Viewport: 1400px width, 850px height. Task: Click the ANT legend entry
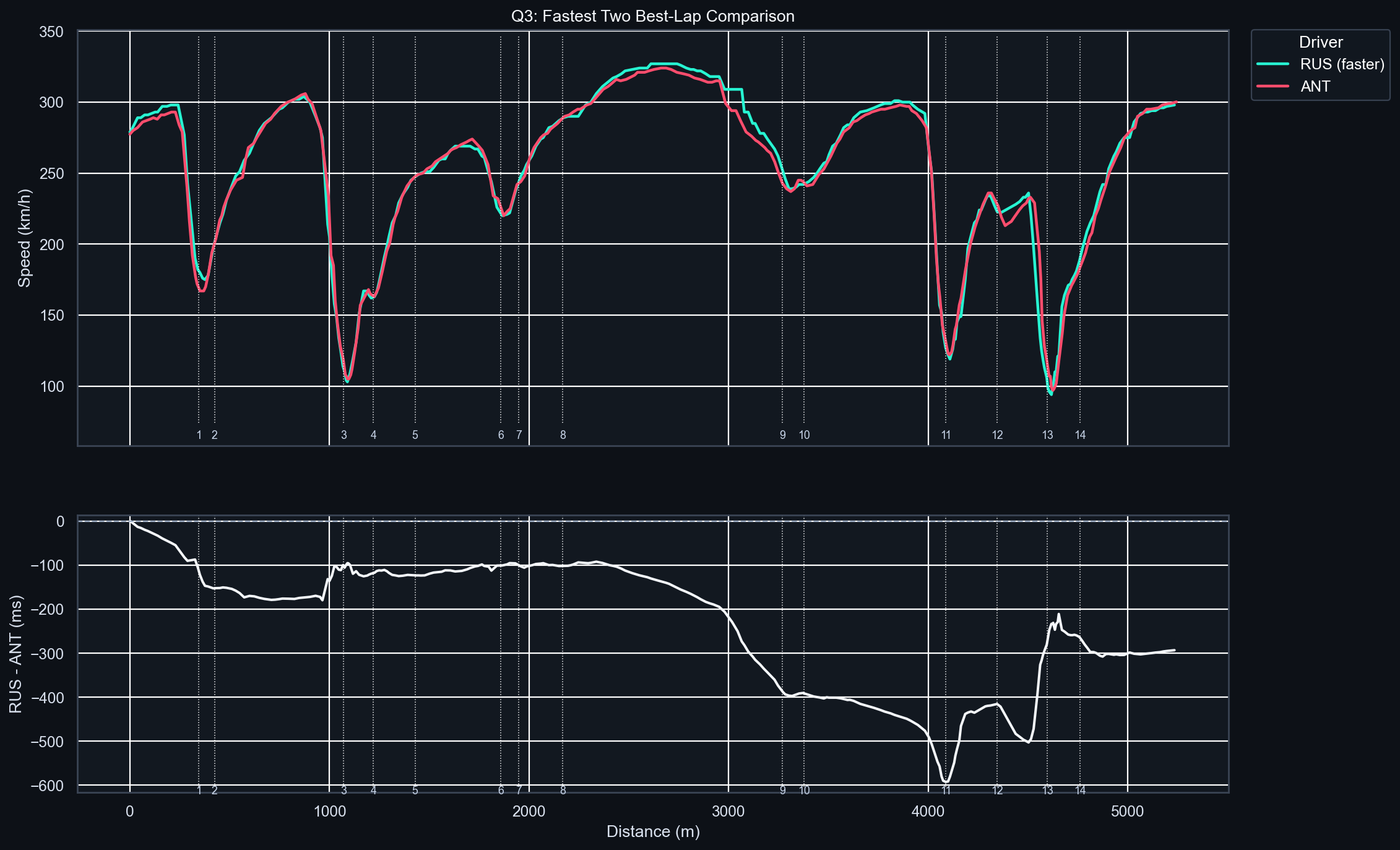pos(1315,87)
